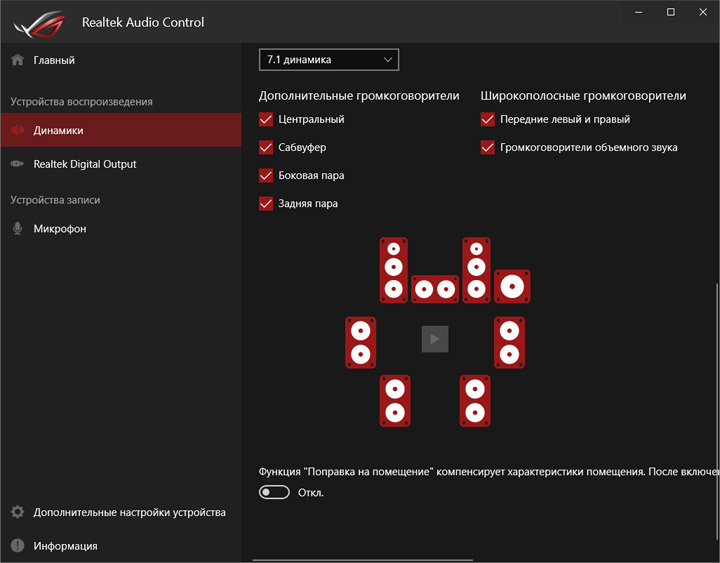Play the speaker test sound

coord(435,339)
